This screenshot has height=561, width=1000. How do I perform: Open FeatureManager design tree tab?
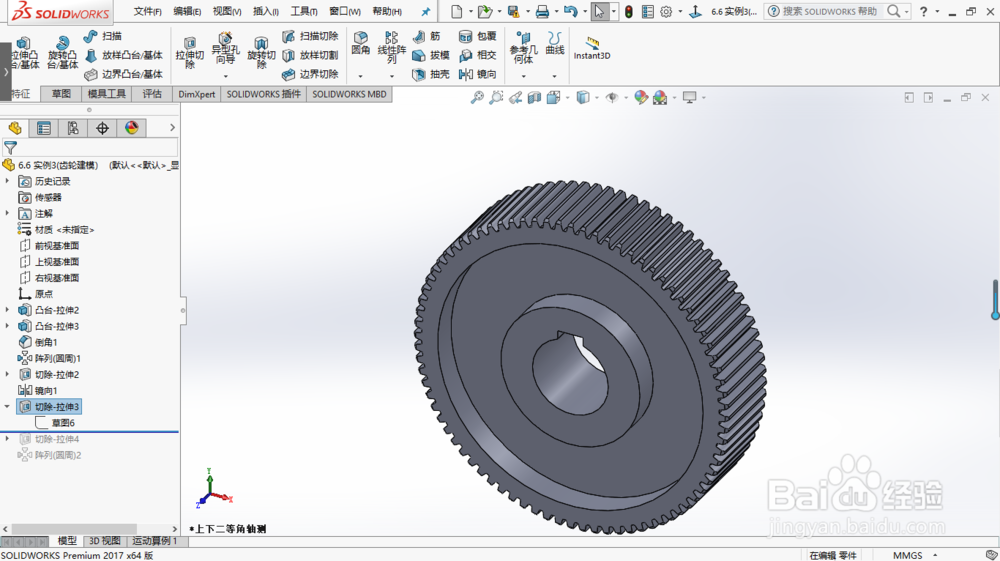pos(15,128)
